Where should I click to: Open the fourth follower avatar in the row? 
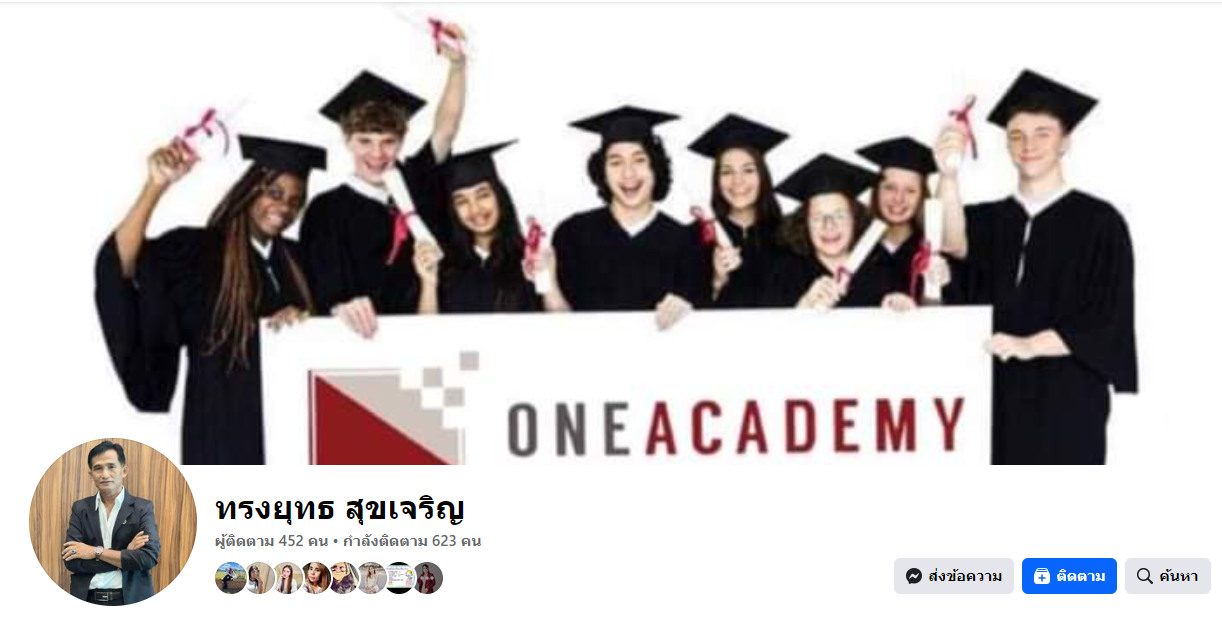(315, 578)
